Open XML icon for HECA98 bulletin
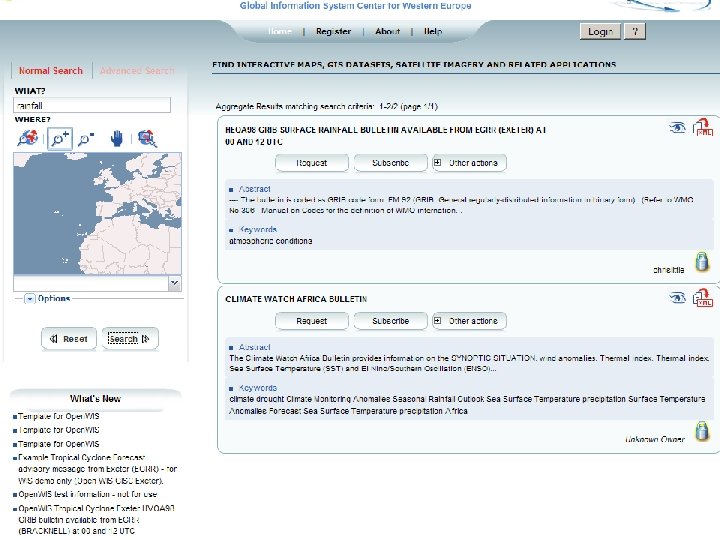Viewport: 720px width, 540px height. [703, 127]
